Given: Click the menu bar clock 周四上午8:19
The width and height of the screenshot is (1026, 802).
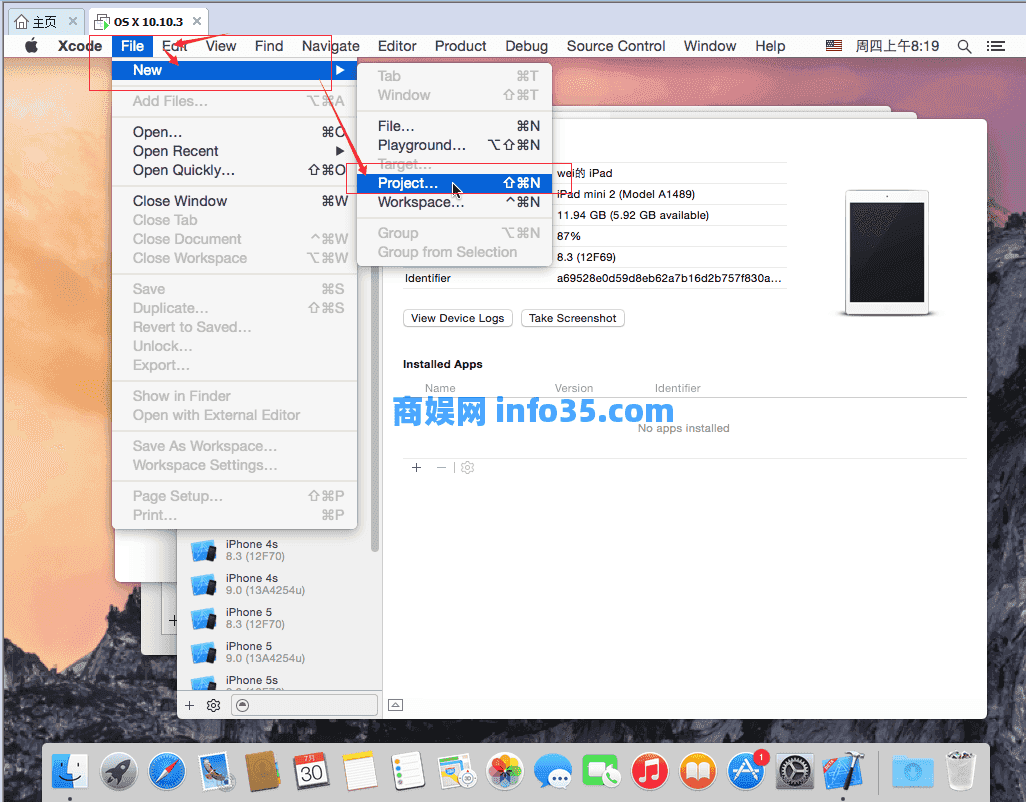Looking at the screenshot, I should 897,46.
